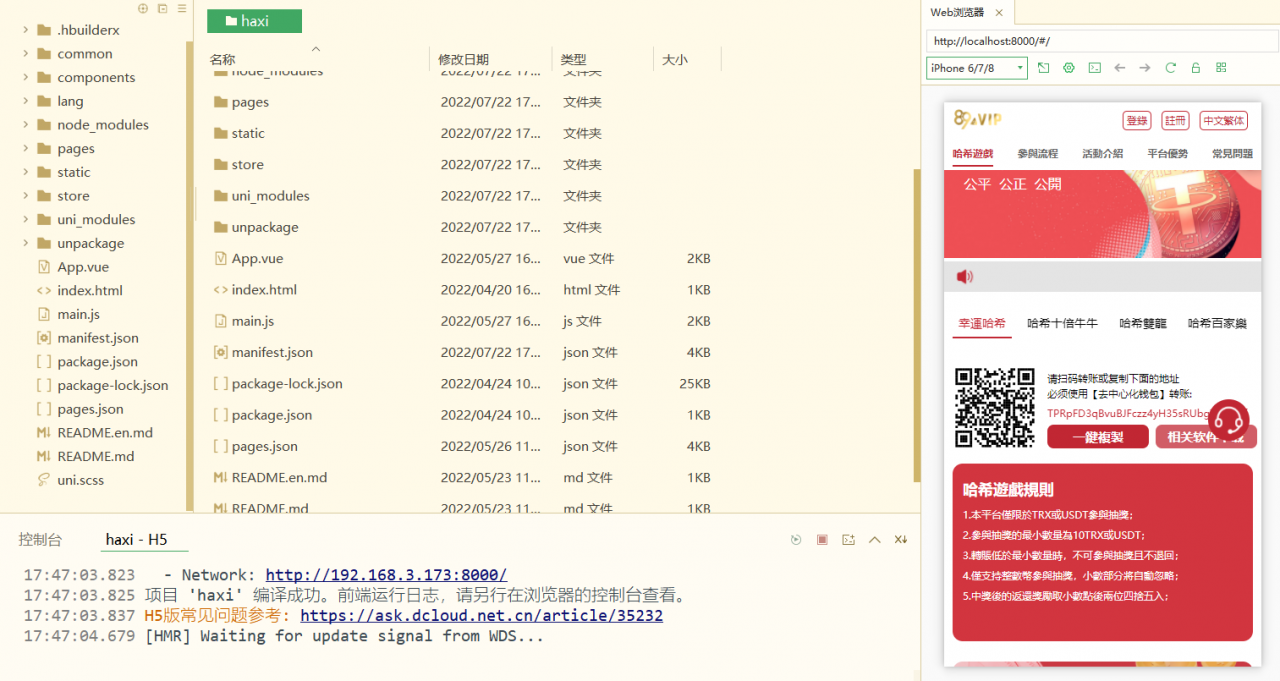Click the red stop-run icon in console
This screenshot has width=1280, height=681.
(822, 540)
